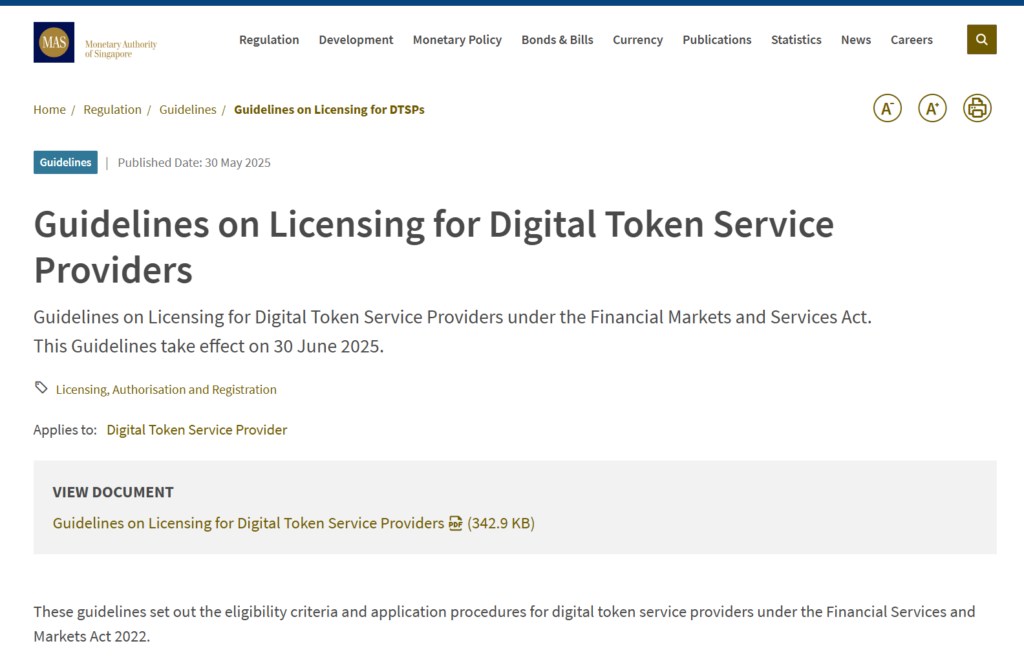Viewport: 1024px width, 670px height.
Task: Click the Monetary Authority of Singapore text
Action: click(121, 49)
